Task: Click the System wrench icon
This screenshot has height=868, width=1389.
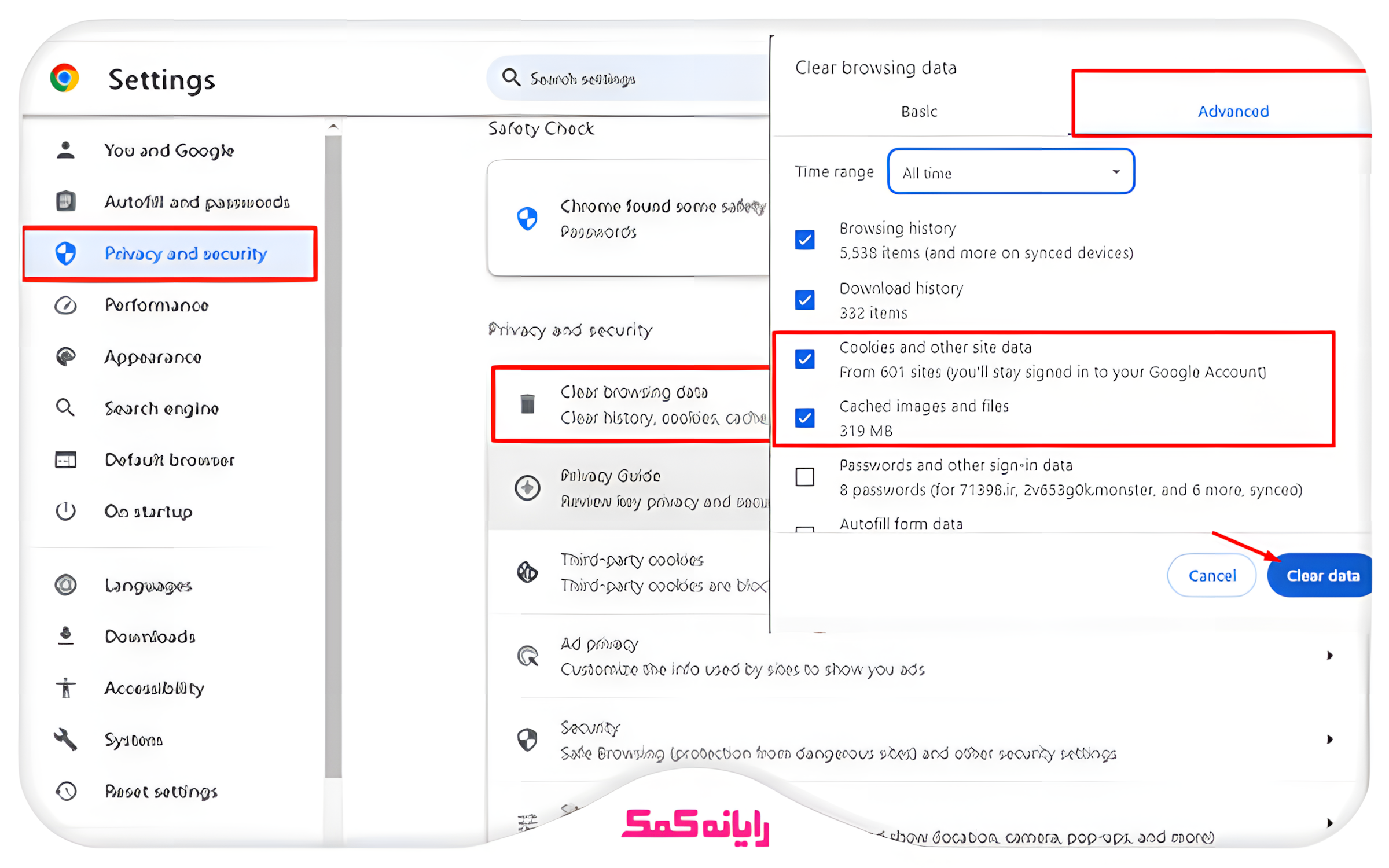Action: (65, 739)
